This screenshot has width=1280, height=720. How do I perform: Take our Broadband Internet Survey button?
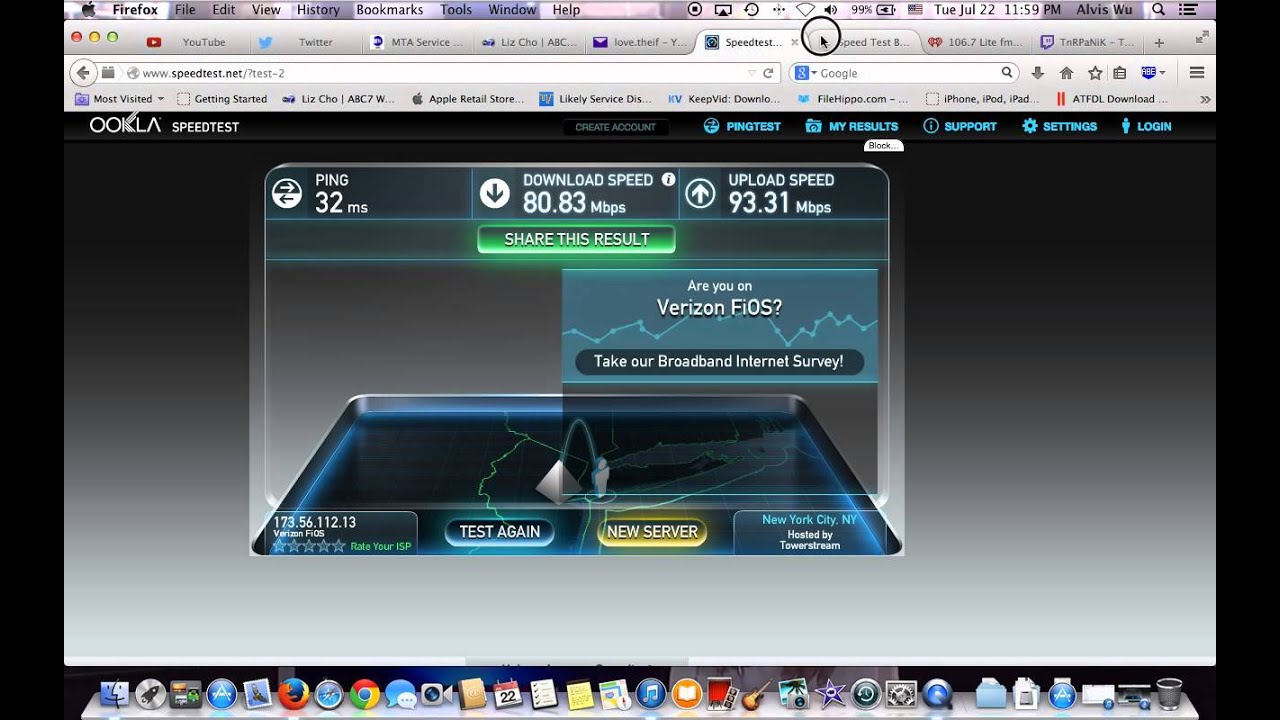[719, 361]
